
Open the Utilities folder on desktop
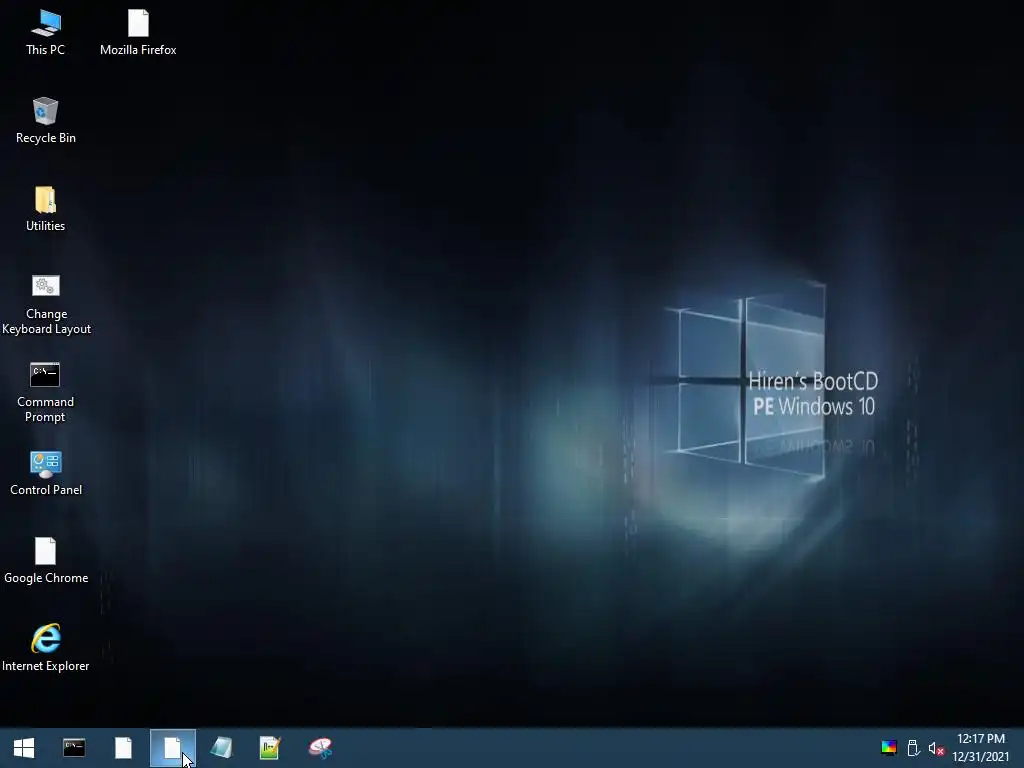[x=46, y=209]
